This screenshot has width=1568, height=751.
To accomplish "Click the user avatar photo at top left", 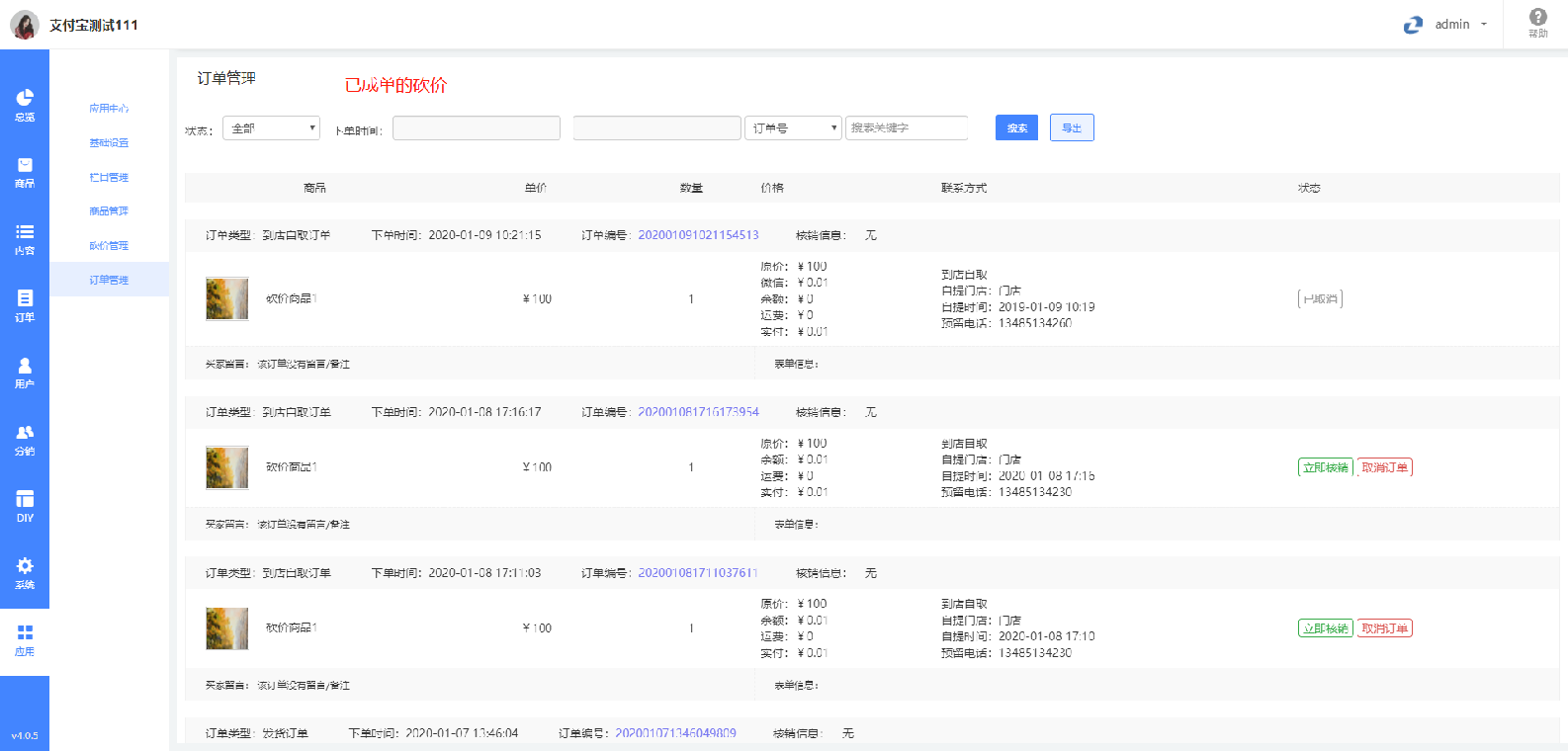I will [x=25, y=25].
